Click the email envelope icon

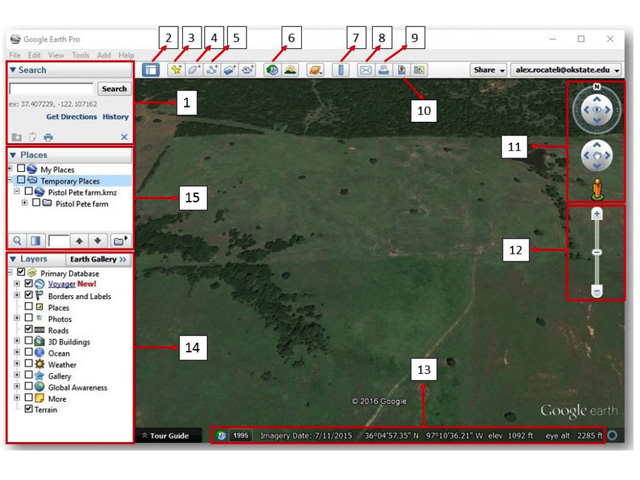pos(366,70)
